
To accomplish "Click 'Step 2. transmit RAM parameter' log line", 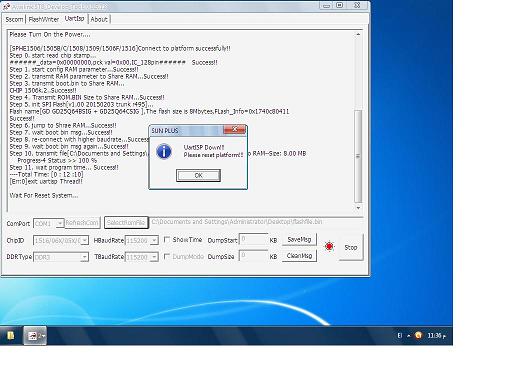I will 89,76.
